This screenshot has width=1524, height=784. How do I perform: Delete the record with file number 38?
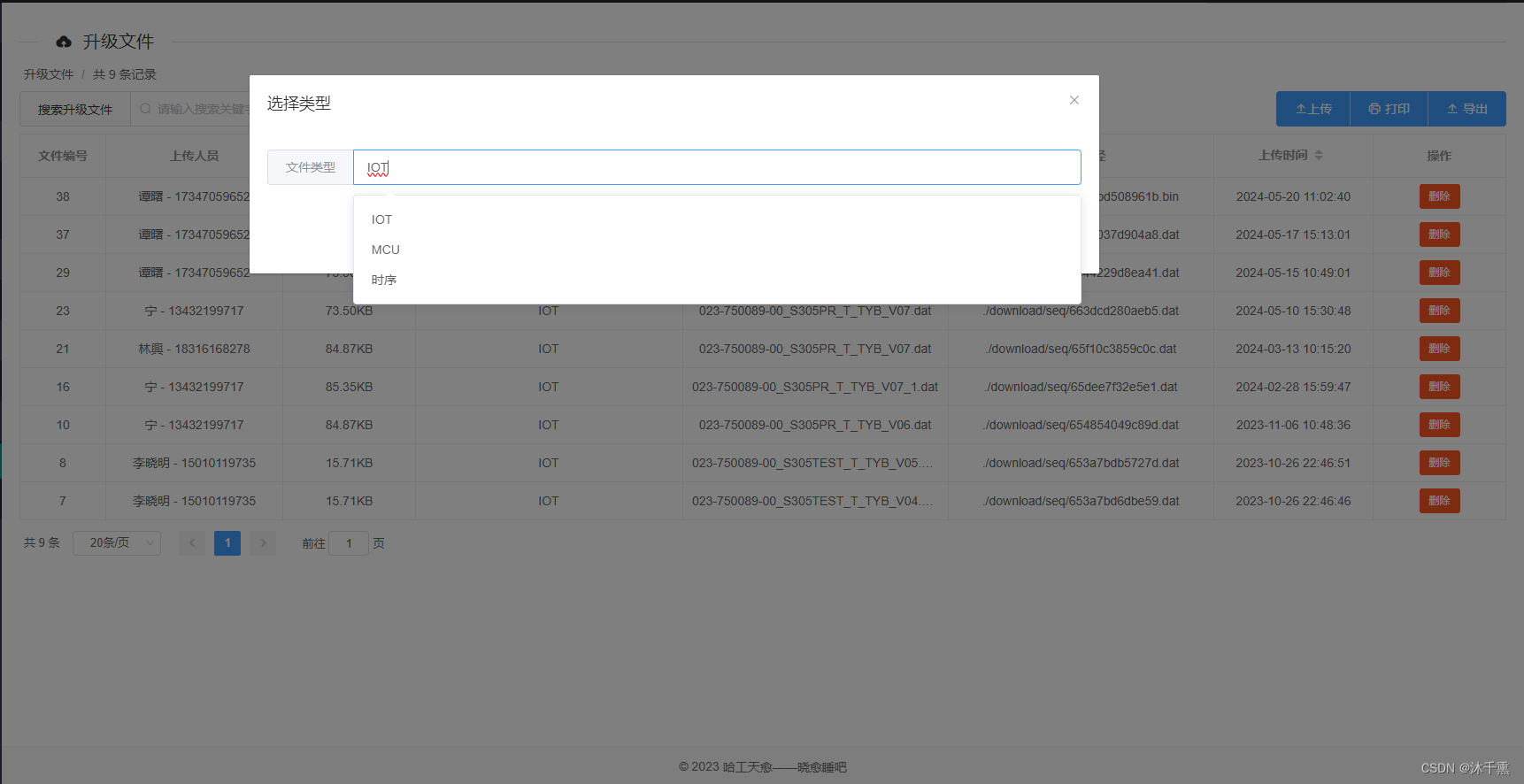coord(1439,196)
